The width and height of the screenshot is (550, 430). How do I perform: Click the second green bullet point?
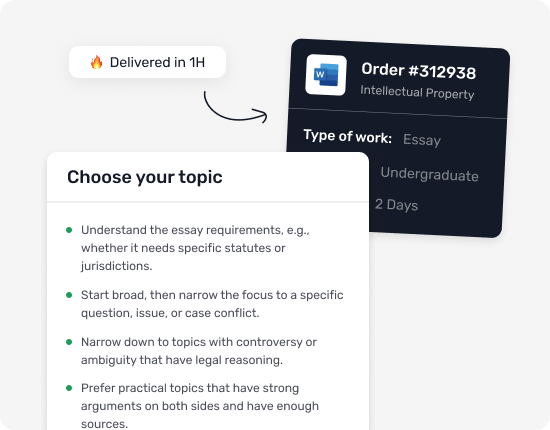click(x=69, y=295)
